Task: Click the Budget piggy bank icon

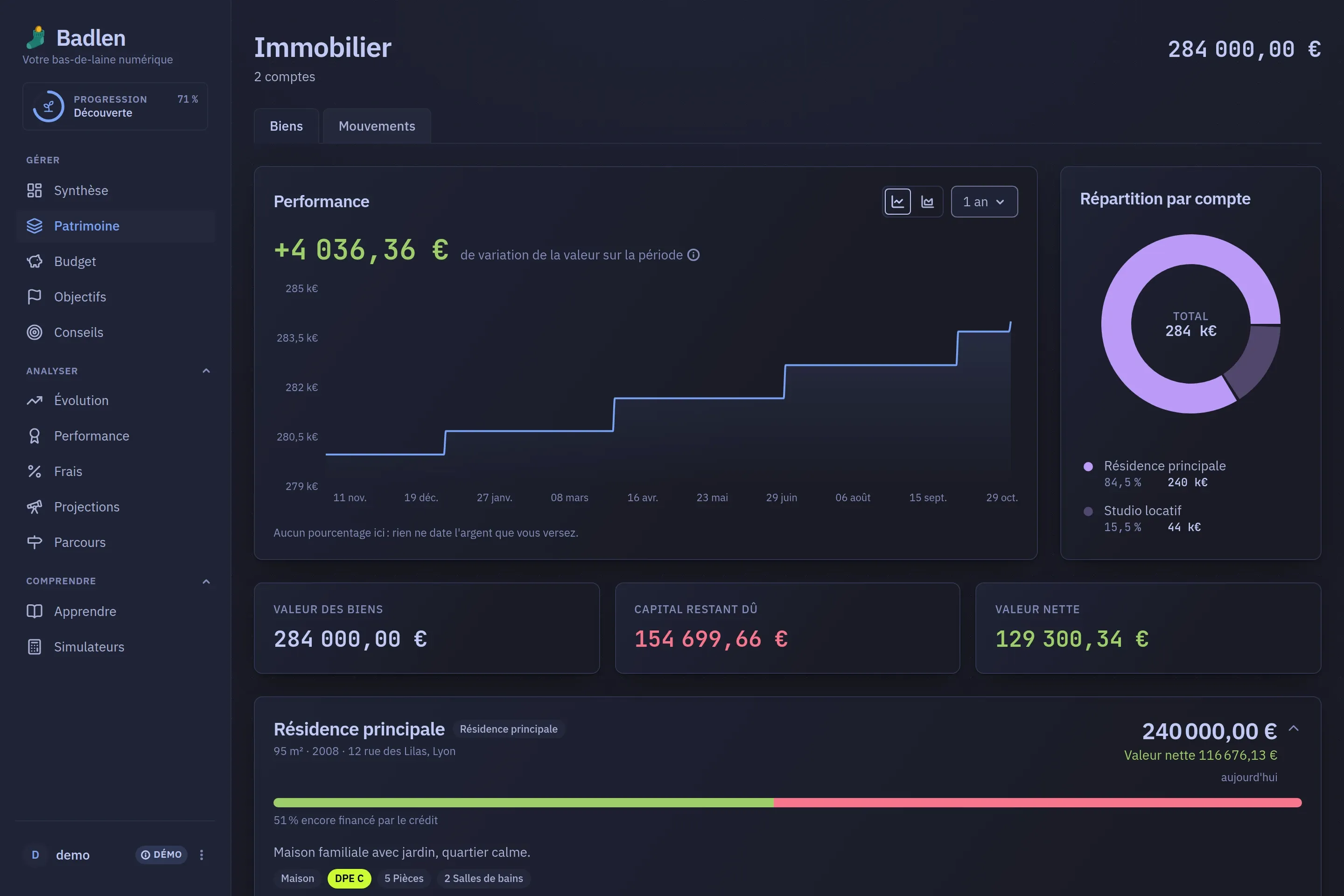Action: pyautogui.click(x=34, y=261)
